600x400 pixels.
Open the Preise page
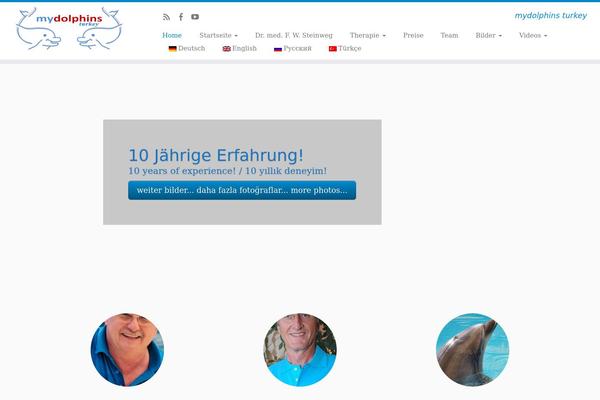pyautogui.click(x=413, y=35)
